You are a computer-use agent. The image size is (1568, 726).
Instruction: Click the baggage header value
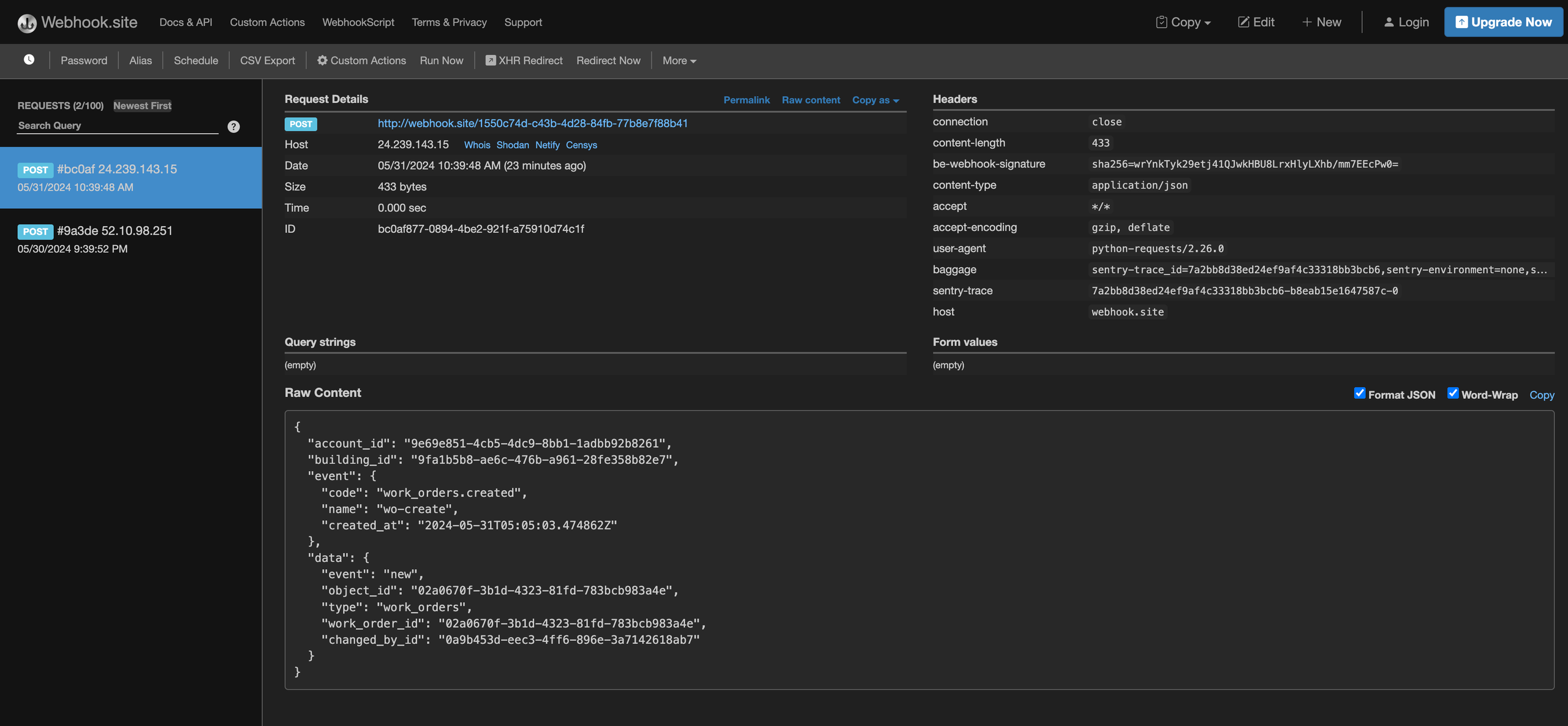1320,270
